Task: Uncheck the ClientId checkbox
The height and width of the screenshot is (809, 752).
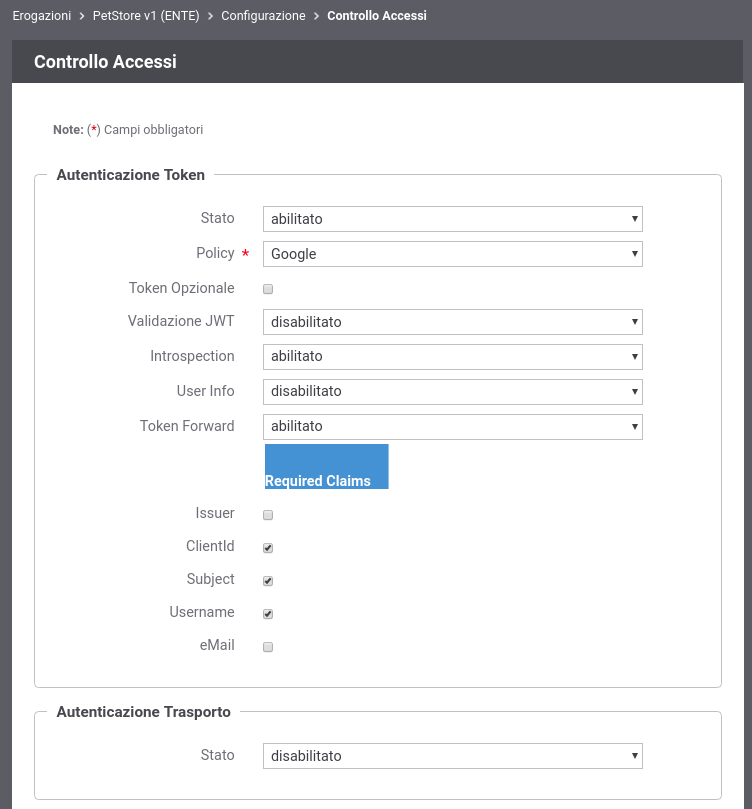Action: point(268,548)
